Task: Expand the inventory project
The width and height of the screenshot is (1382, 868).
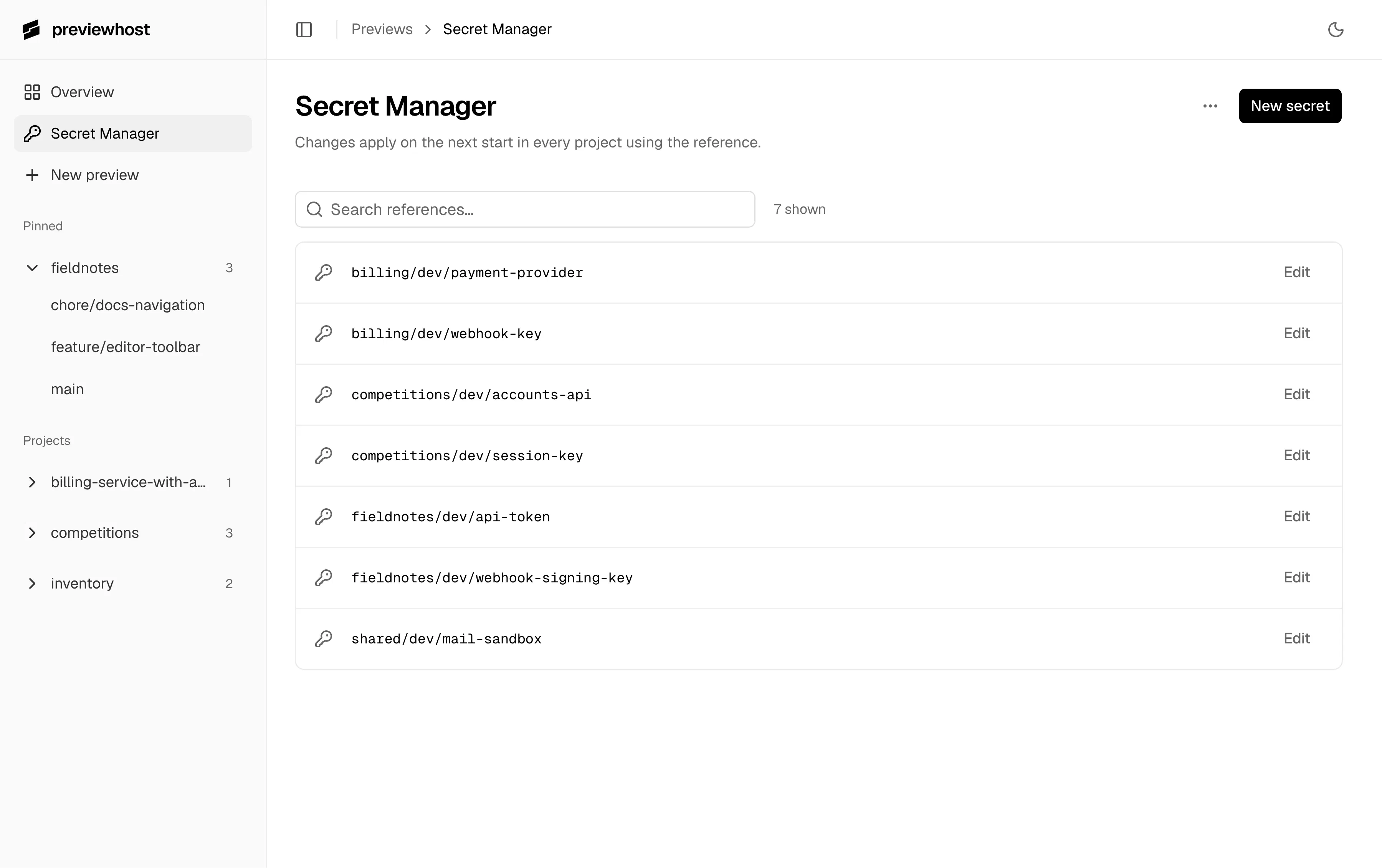Action: coord(32,583)
